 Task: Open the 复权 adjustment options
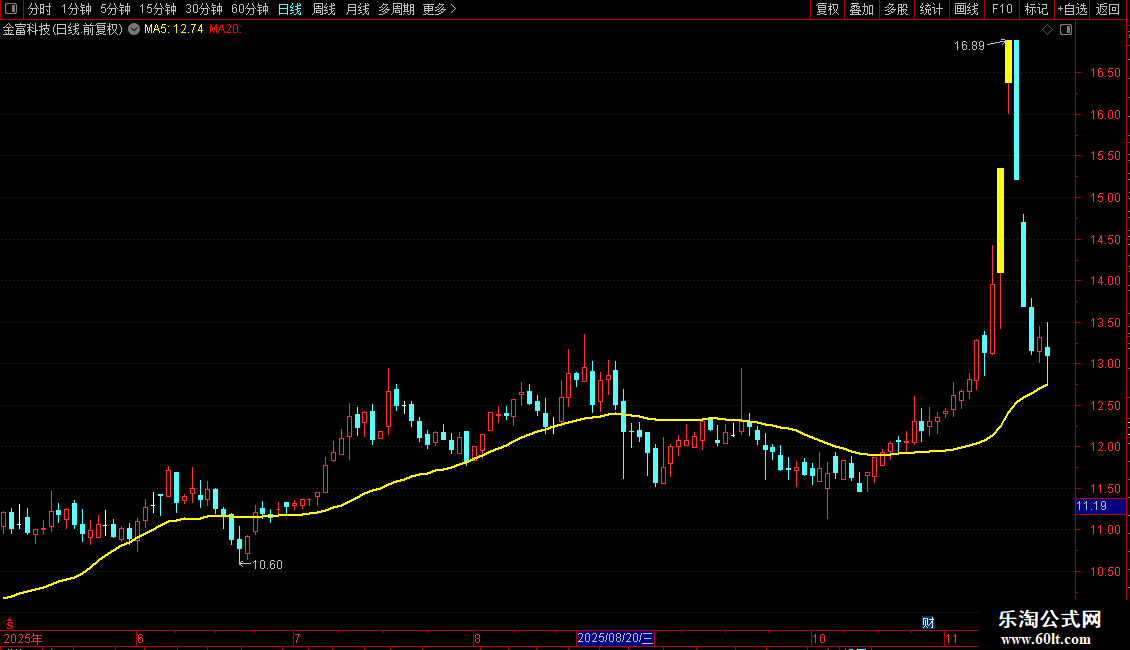coord(827,9)
